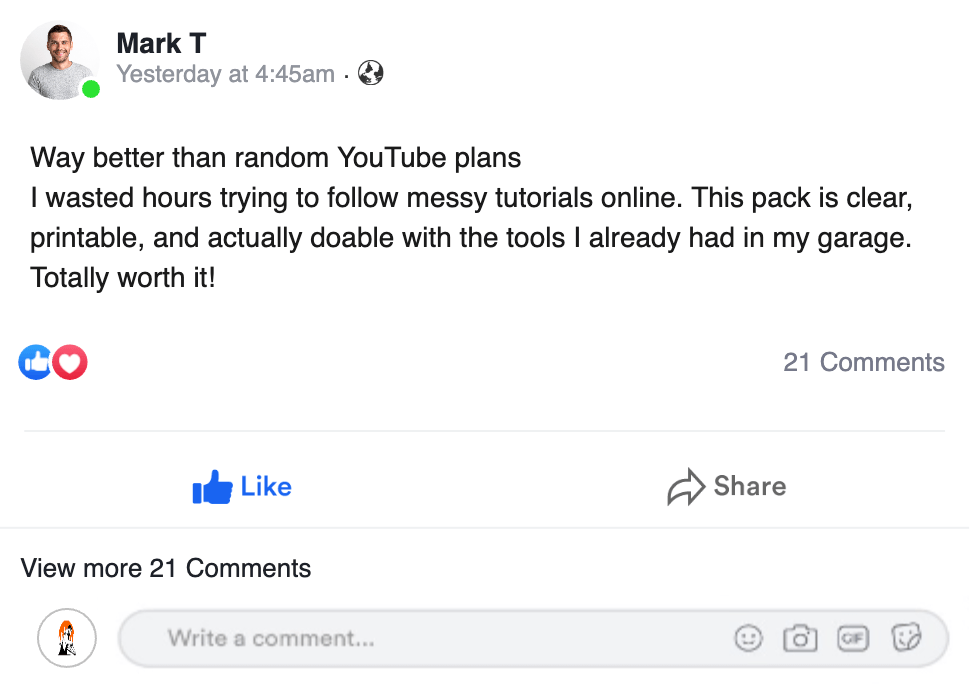This screenshot has width=970, height=686.
Task: Expand 'View more 21 Comments'
Action: click(x=166, y=569)
